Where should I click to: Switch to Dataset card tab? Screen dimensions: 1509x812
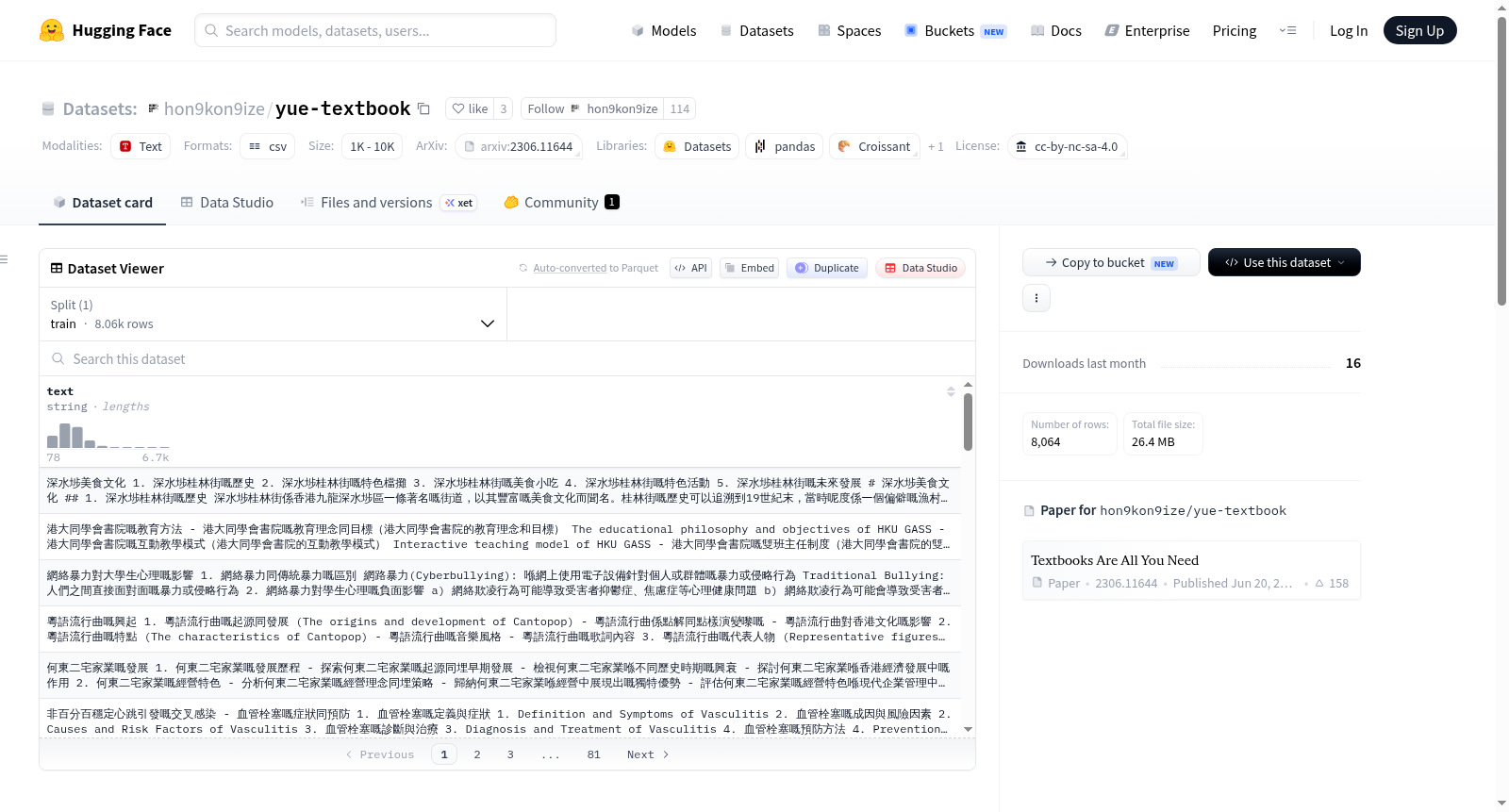click(102, 202)
